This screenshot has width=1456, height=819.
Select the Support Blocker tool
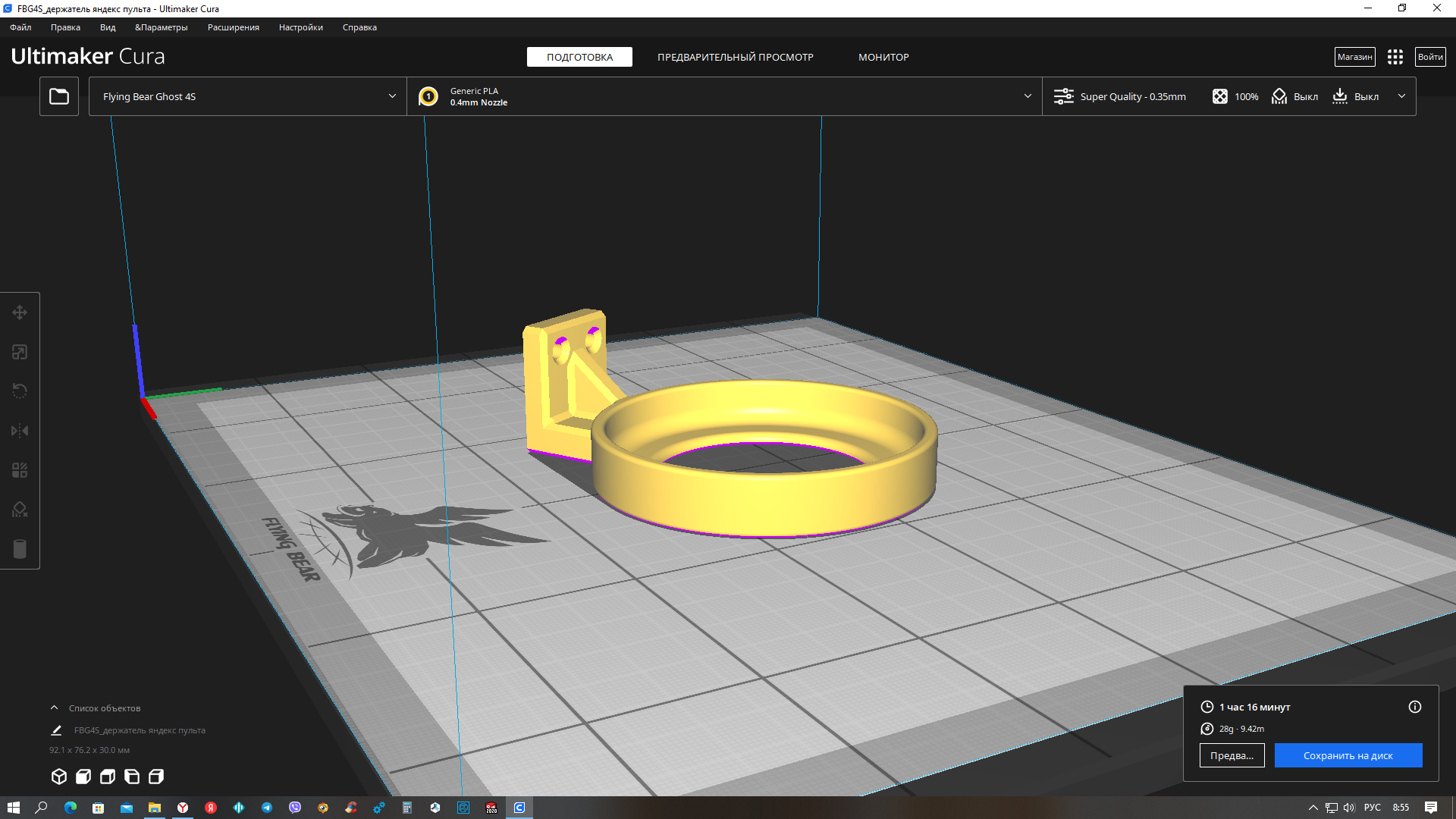coord(20,510)
